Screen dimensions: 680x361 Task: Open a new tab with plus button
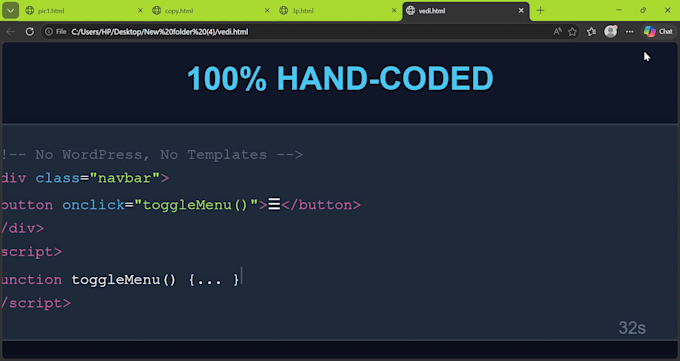click(x=540, y=10)
